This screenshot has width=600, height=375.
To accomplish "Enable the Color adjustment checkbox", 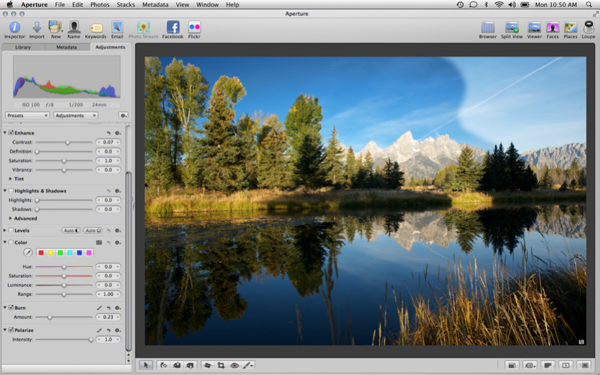I will point(11,242).
